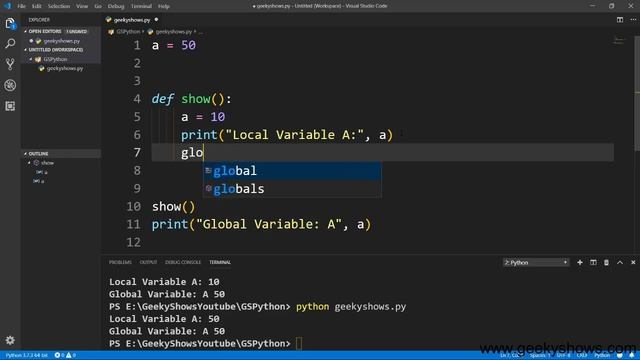Click the notifications bell in status bar
Viewport: 640px width, 360px height.
click(632, 356)
